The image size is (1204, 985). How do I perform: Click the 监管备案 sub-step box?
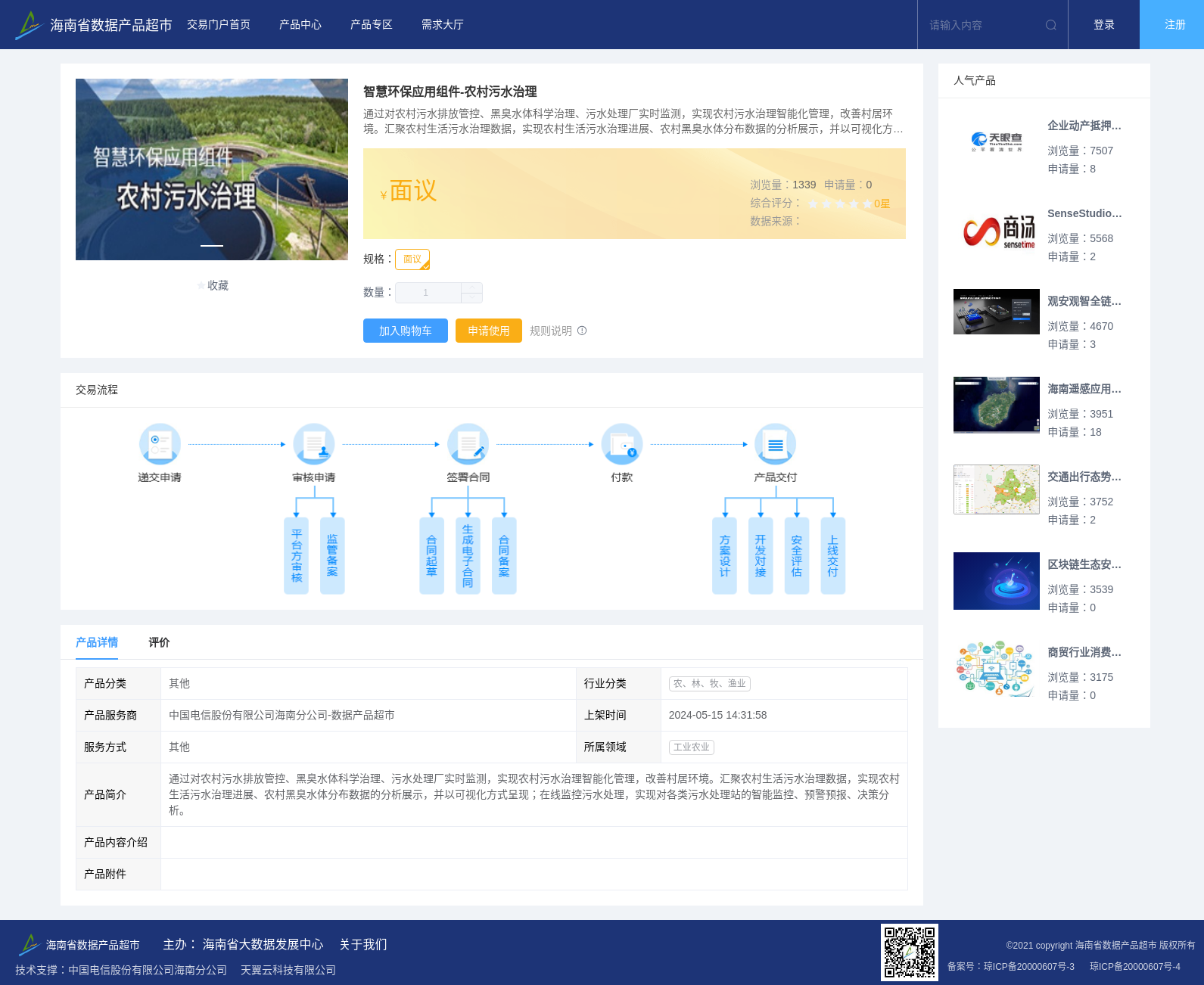click(332, 556)
